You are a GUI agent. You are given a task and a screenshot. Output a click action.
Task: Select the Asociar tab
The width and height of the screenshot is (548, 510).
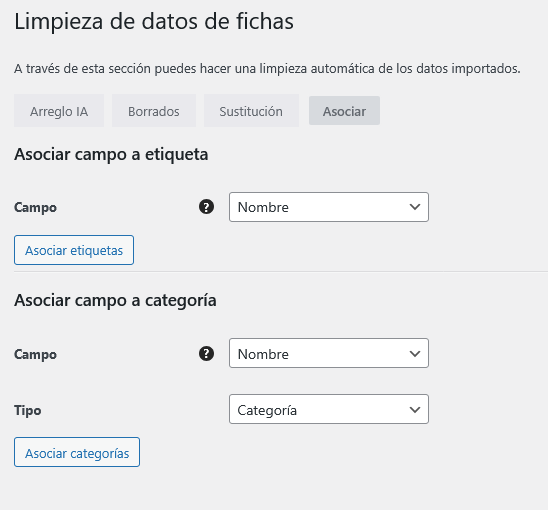(x=344, y=111)
